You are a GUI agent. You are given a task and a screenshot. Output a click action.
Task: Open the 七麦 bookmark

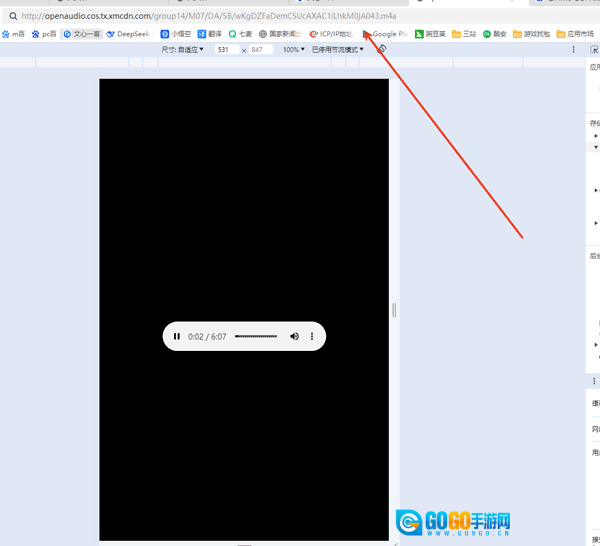[x=240, y=33]
